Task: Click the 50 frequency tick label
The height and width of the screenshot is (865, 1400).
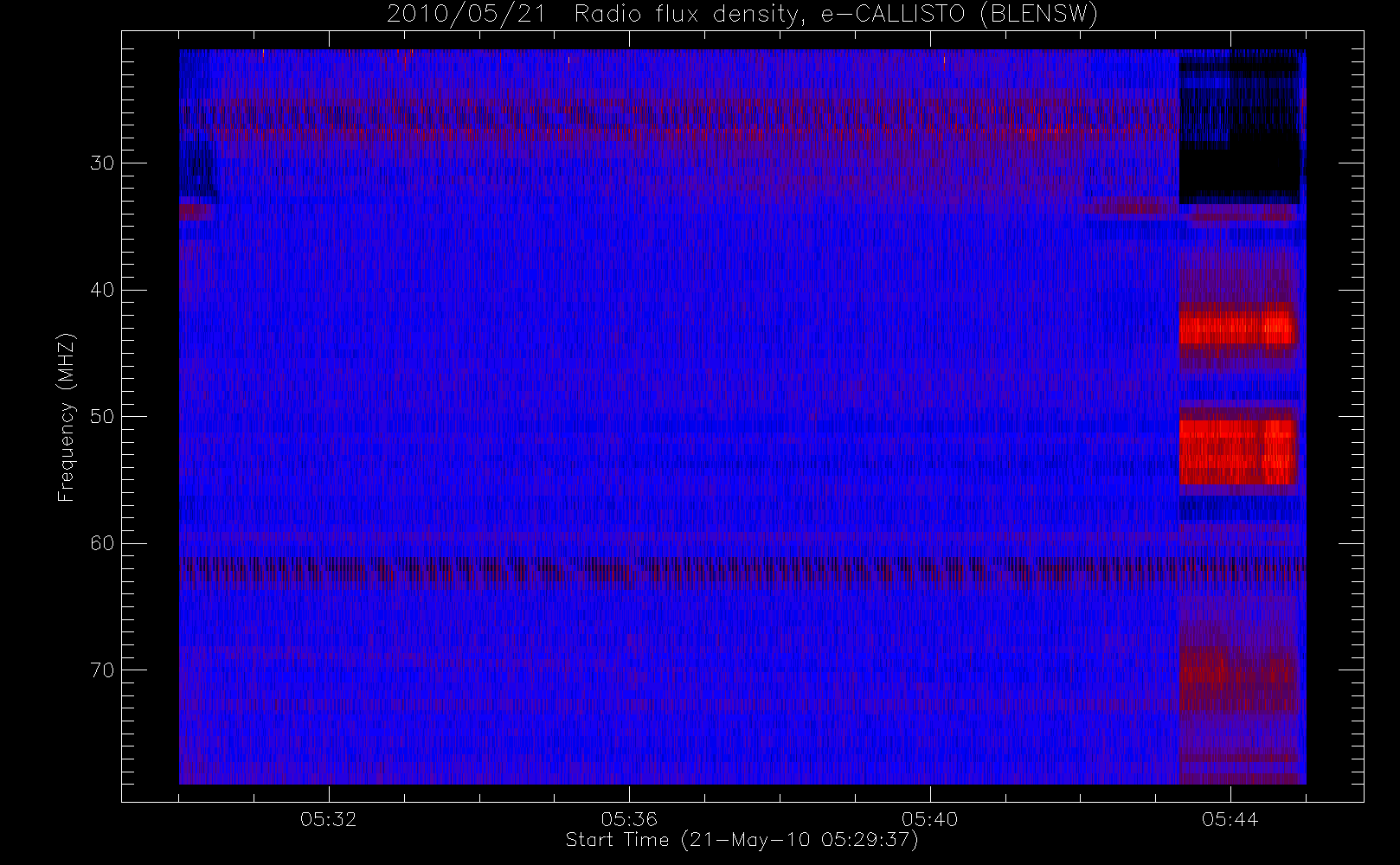Action: (x=102, y=416)
